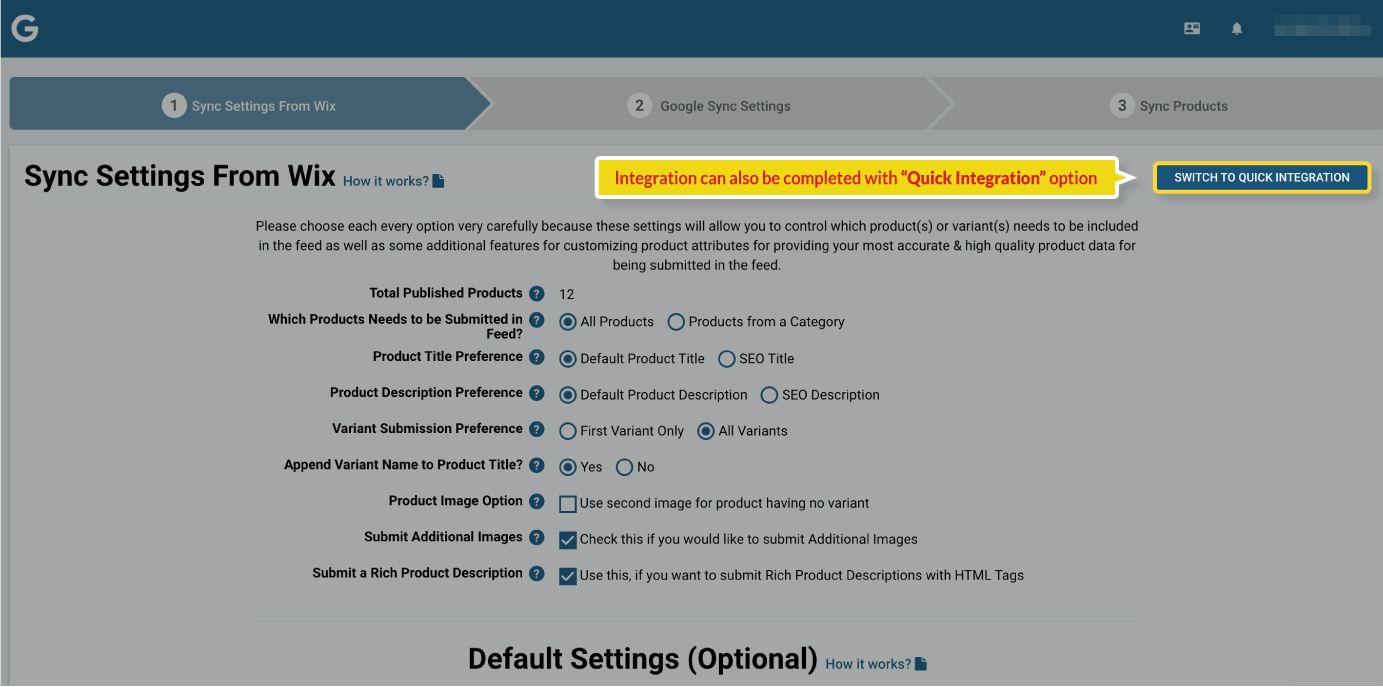Click the step 1 number circle
This screenshot has width=1383, height=687.
click(174, 106)
